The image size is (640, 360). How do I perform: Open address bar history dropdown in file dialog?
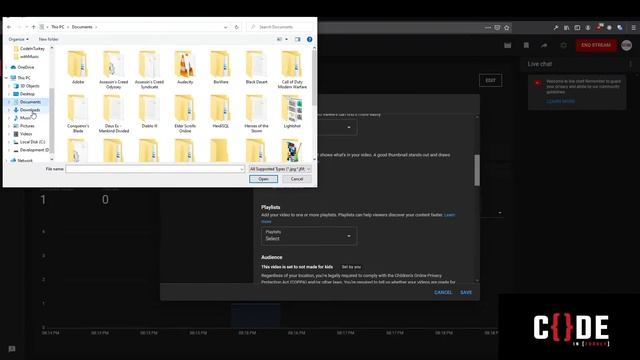[x=226, y=27]
